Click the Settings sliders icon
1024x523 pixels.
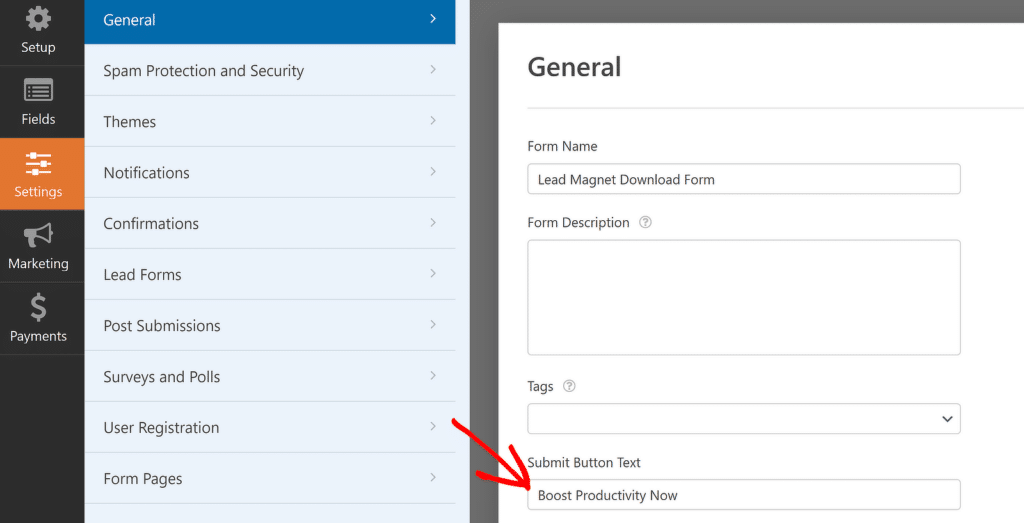click(x=38, y=163)
